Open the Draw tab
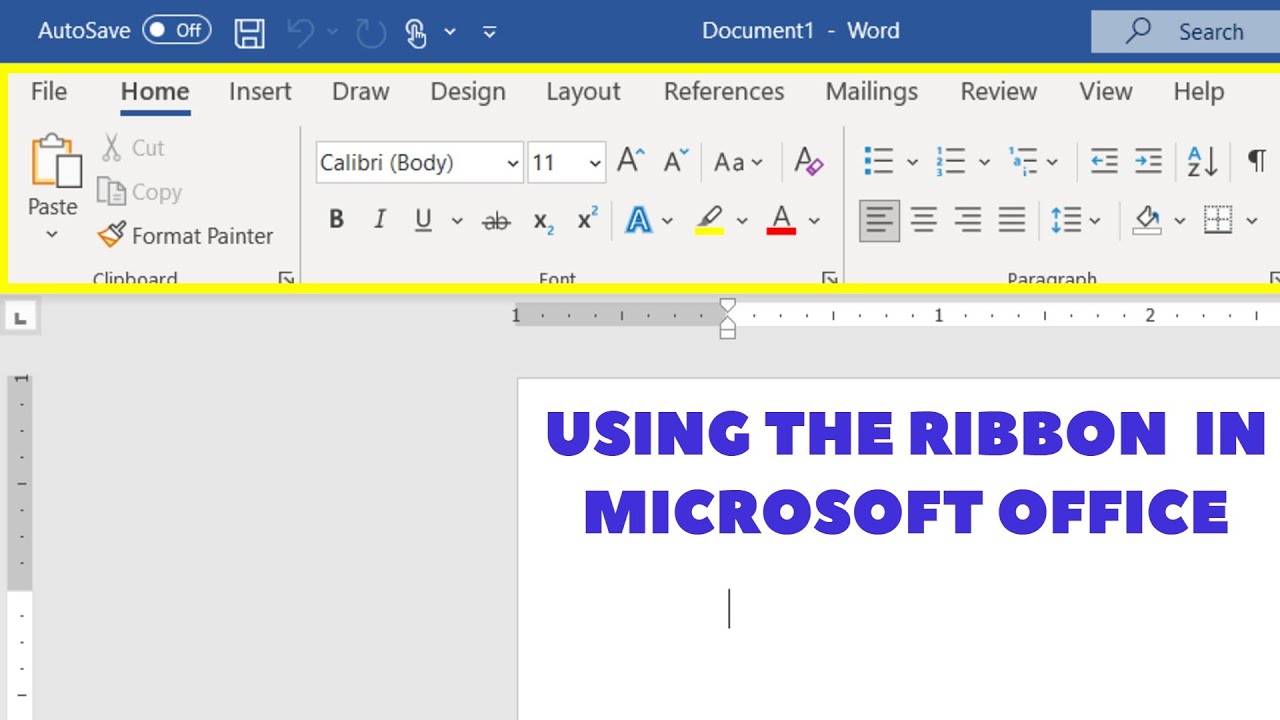This screenshot has width=1280, height=720. (x=360, y=92)
